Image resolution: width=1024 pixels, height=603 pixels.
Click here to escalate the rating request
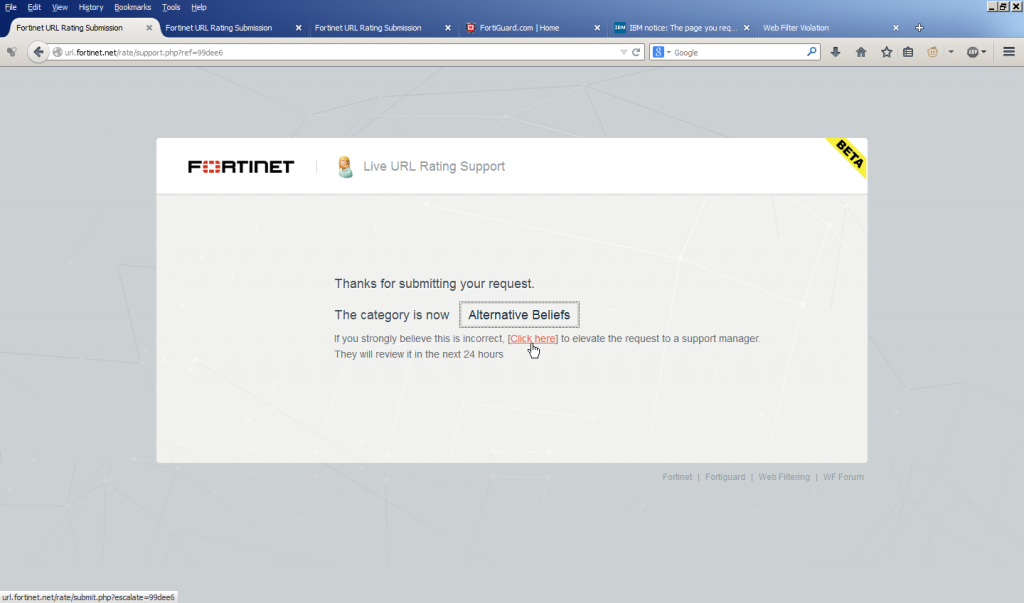click(533, 338)
